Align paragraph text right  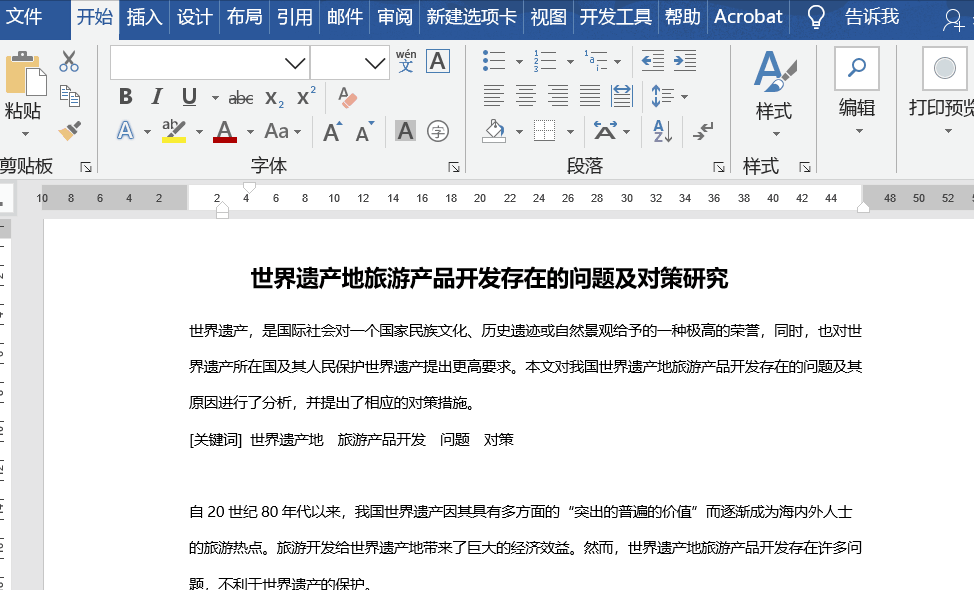click(x=558, y=96)
